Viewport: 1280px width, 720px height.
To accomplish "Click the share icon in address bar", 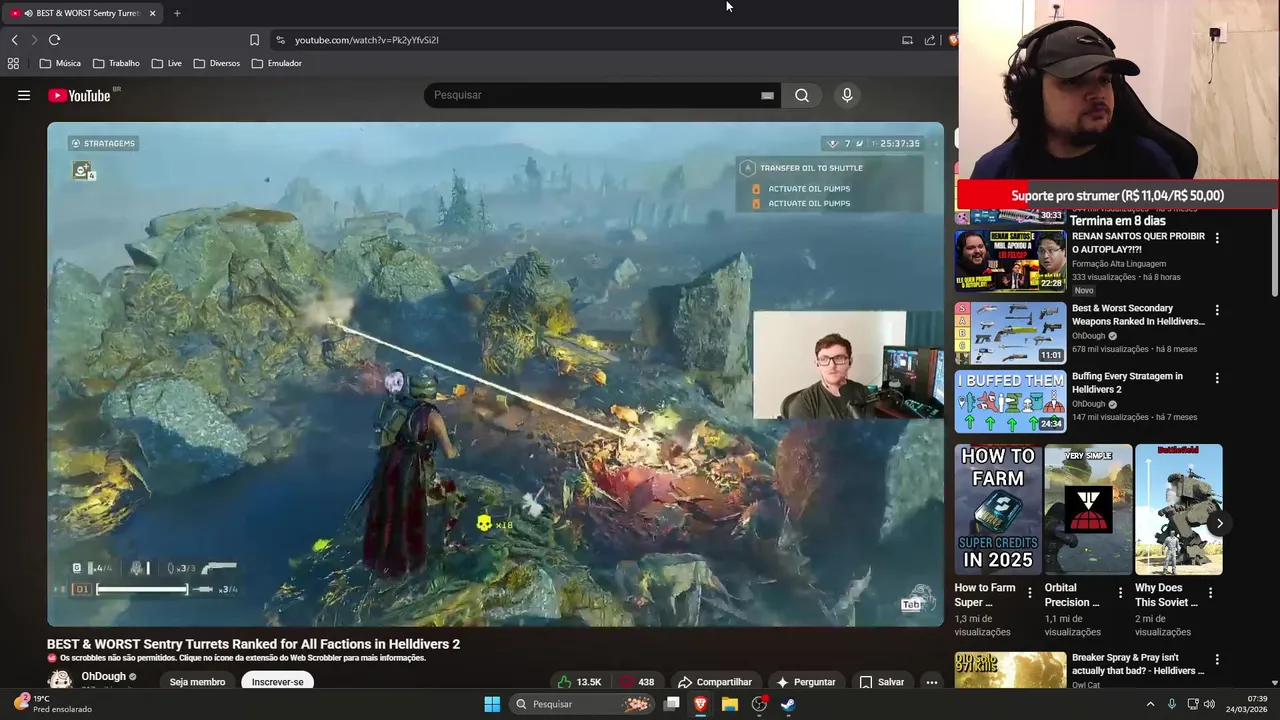I will pyautogui.click(x=930, y=40).
